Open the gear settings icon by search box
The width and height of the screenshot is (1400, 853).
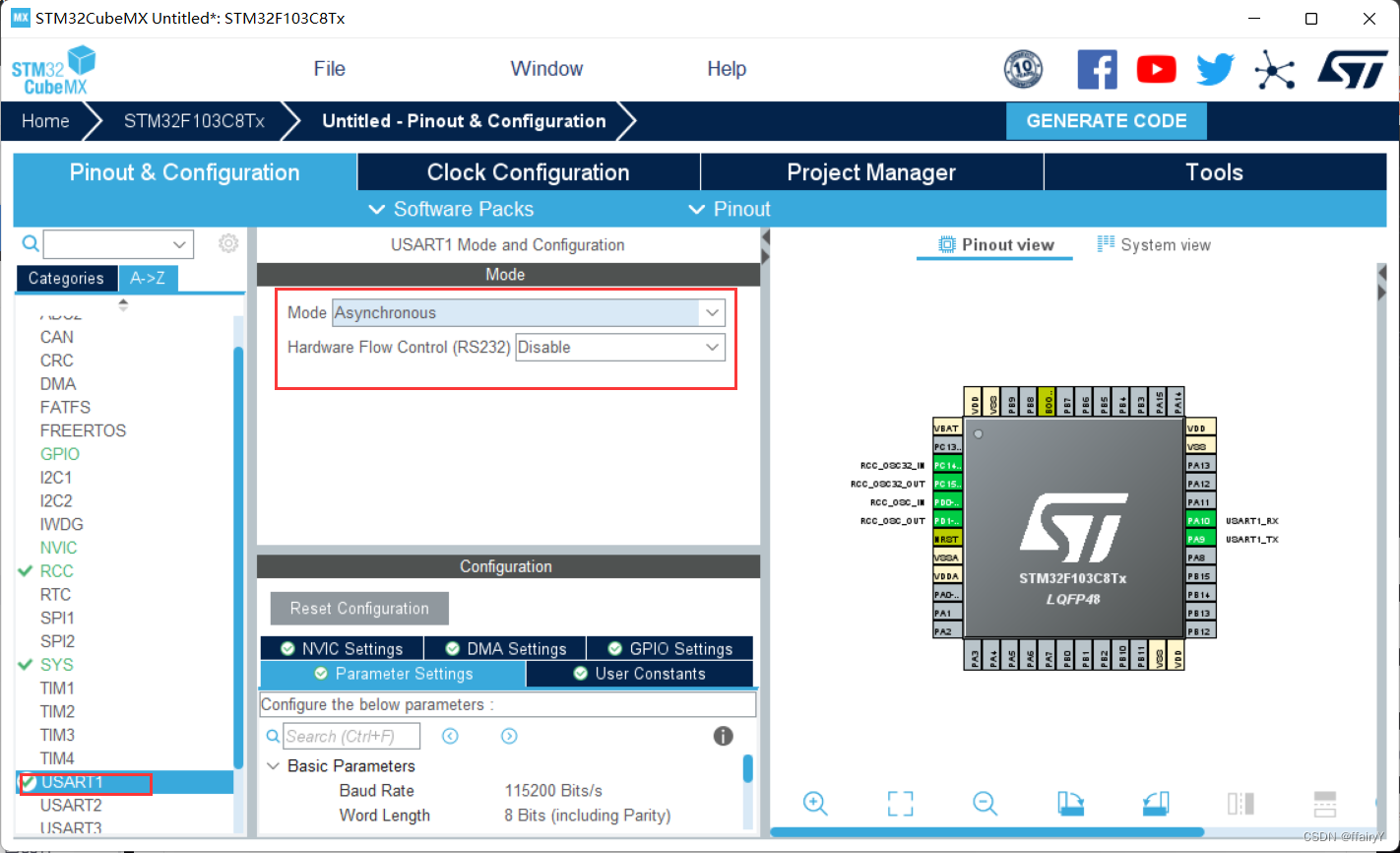tap(228, 243)
